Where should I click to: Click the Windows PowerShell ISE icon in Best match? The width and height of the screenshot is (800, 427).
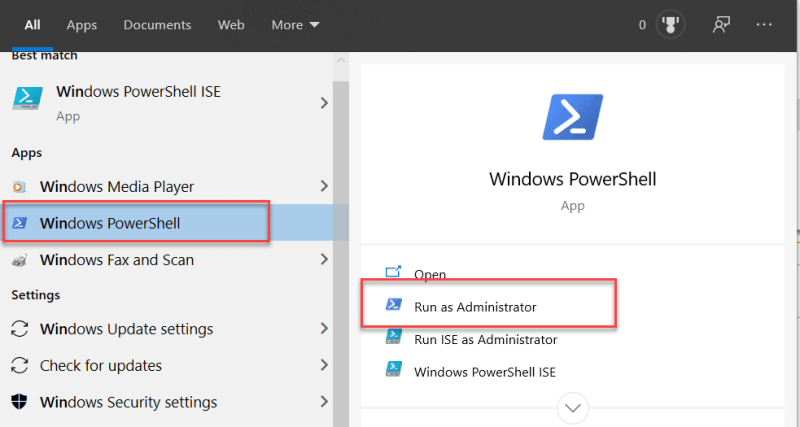[x=28, y=98]
